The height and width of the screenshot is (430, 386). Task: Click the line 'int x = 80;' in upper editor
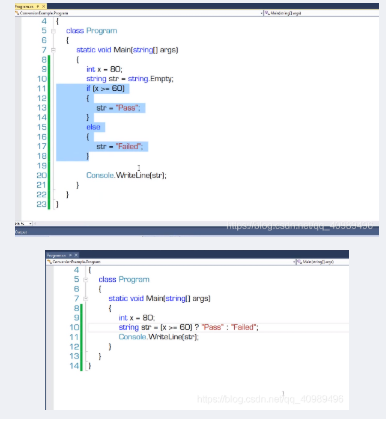(x=104, y=69)
